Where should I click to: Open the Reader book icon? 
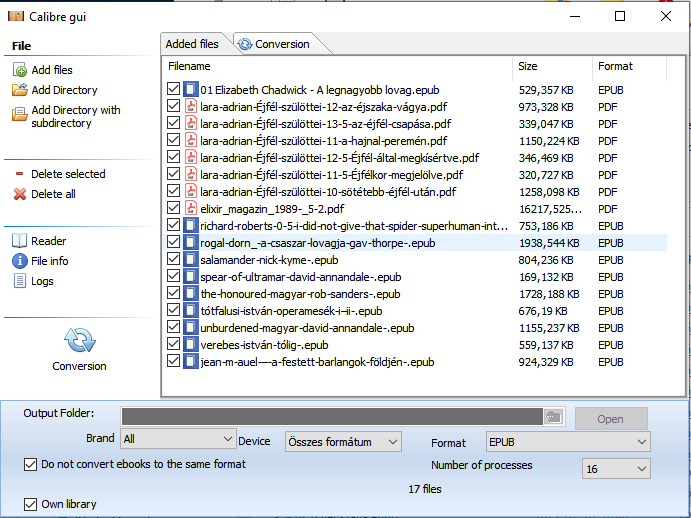[20, 241]
